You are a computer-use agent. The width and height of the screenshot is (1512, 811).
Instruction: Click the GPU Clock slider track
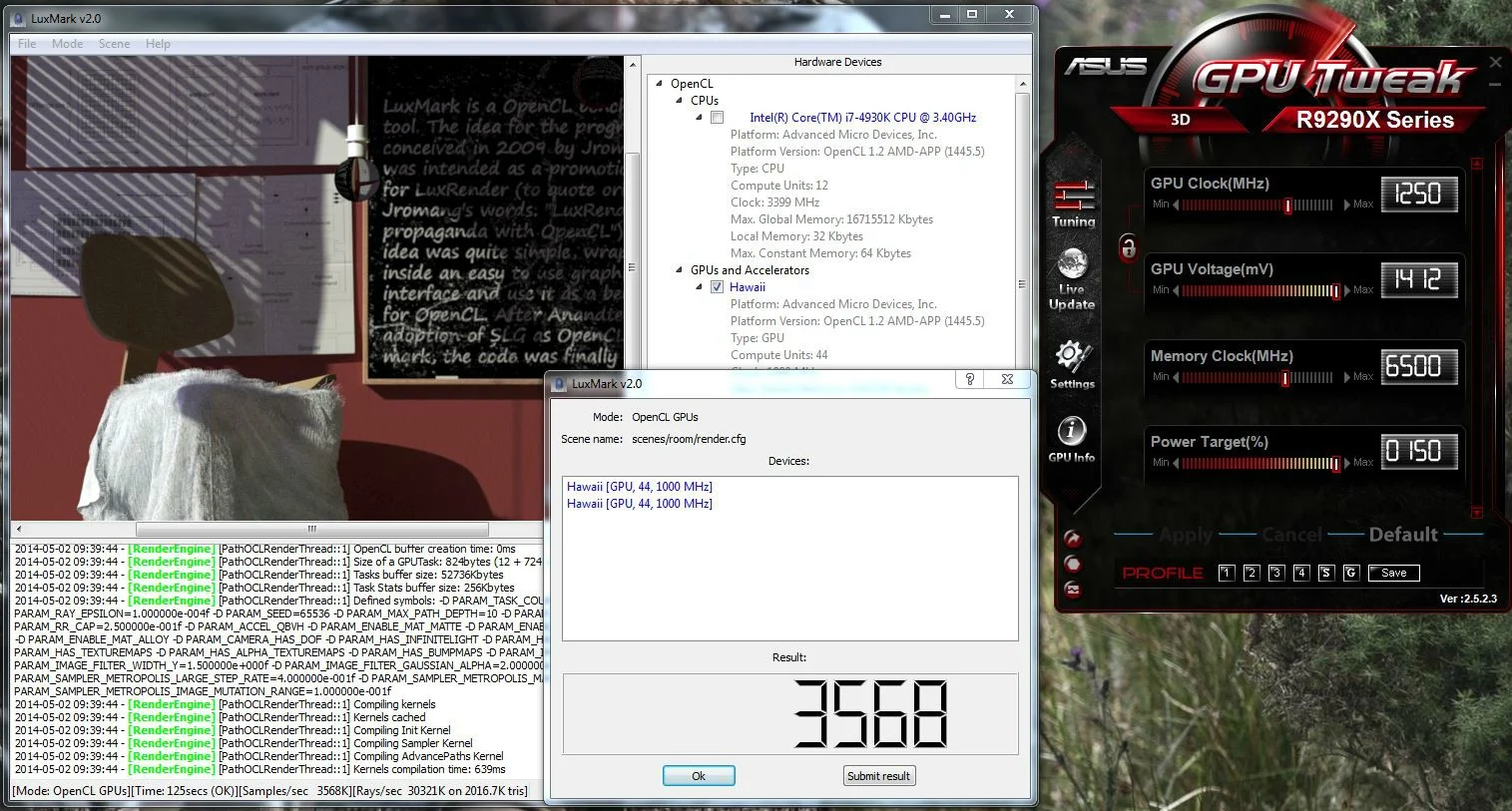(1258, 204)
